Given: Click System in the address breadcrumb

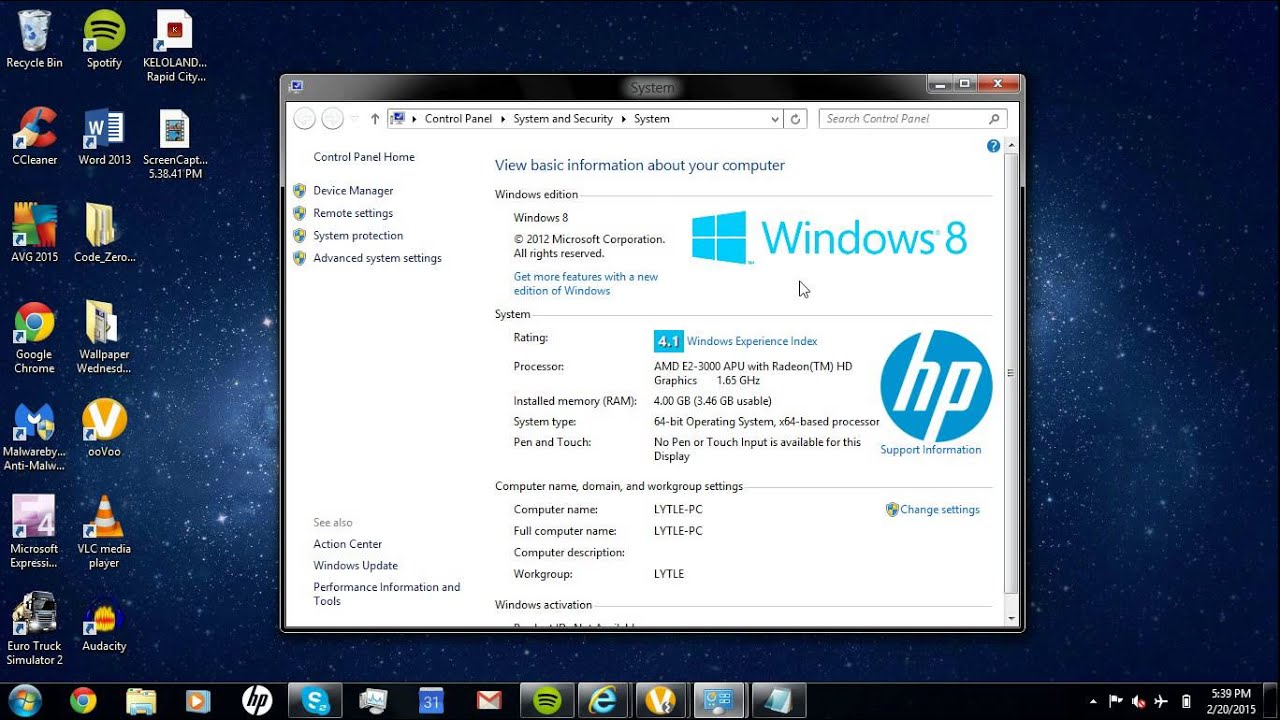Looking at the screenshot, I should click(652, 119).
